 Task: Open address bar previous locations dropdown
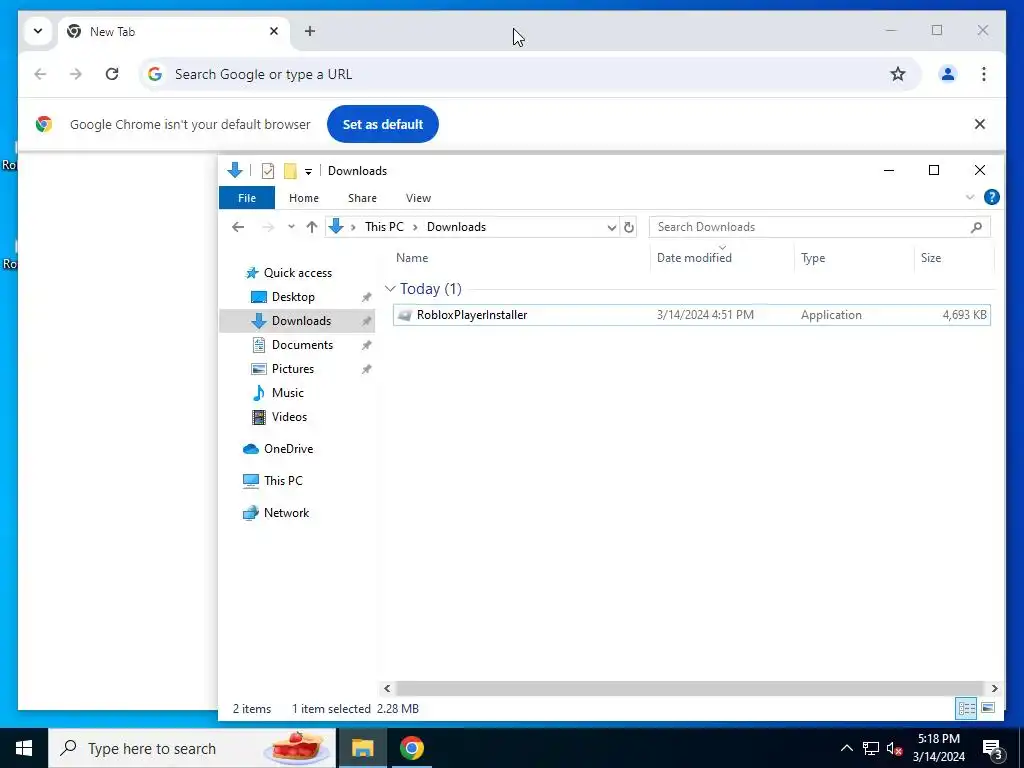(611, 227)
